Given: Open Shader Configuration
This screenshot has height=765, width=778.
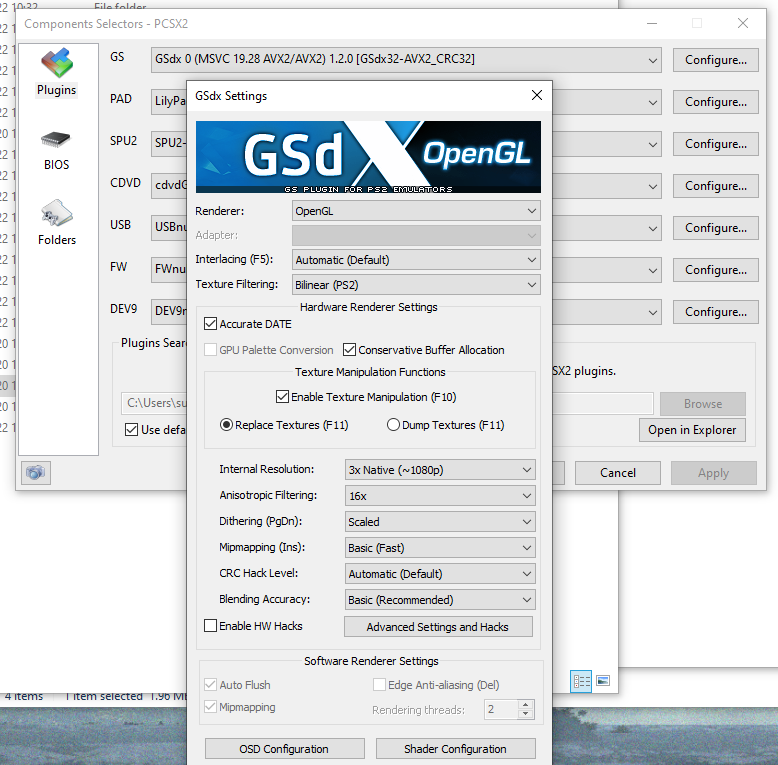Looking at the screenshot, I should tap(455, 749).
